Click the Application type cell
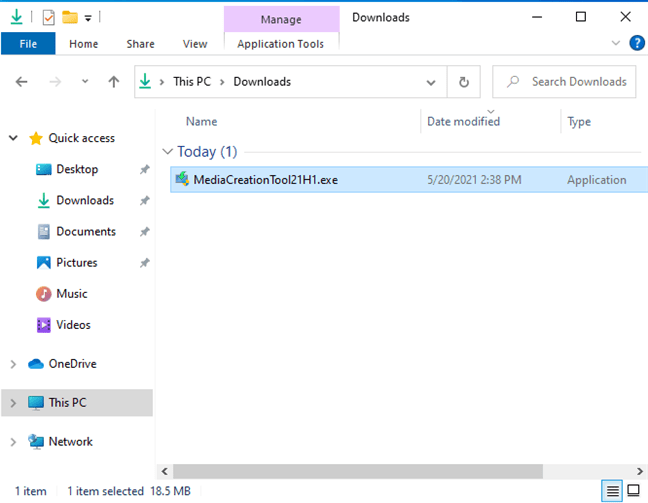 [x=596, y=180]
